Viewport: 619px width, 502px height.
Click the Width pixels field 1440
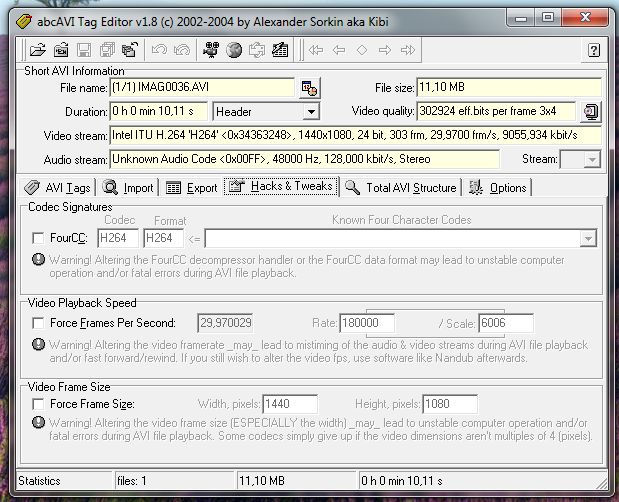(290, 404)
